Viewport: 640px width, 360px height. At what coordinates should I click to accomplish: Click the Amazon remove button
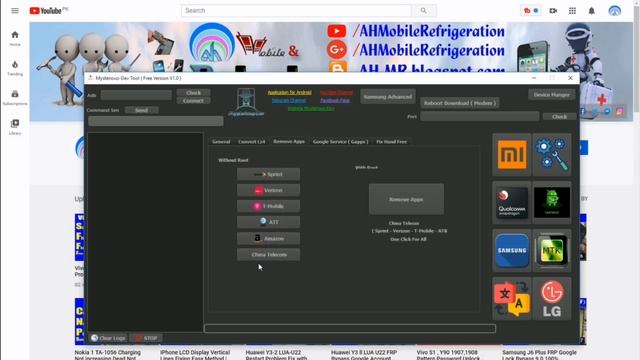(268, 238)
